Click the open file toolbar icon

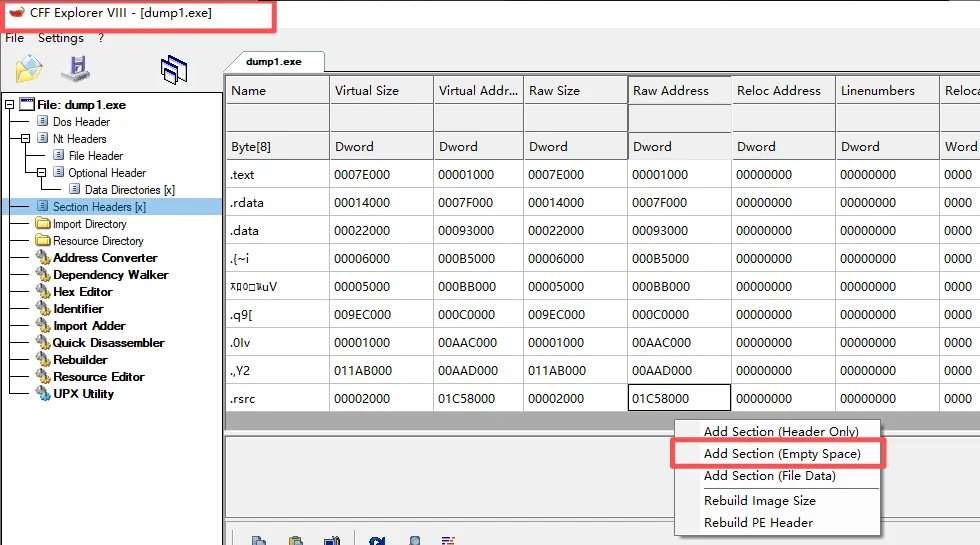click(29, 69)
